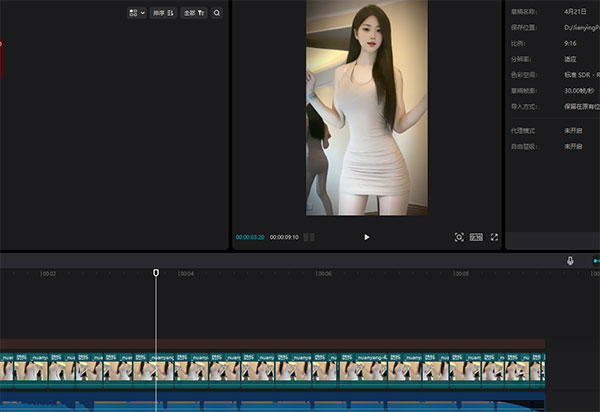Click the audio waveform track
600x412 pixels.
click(272, 402)
